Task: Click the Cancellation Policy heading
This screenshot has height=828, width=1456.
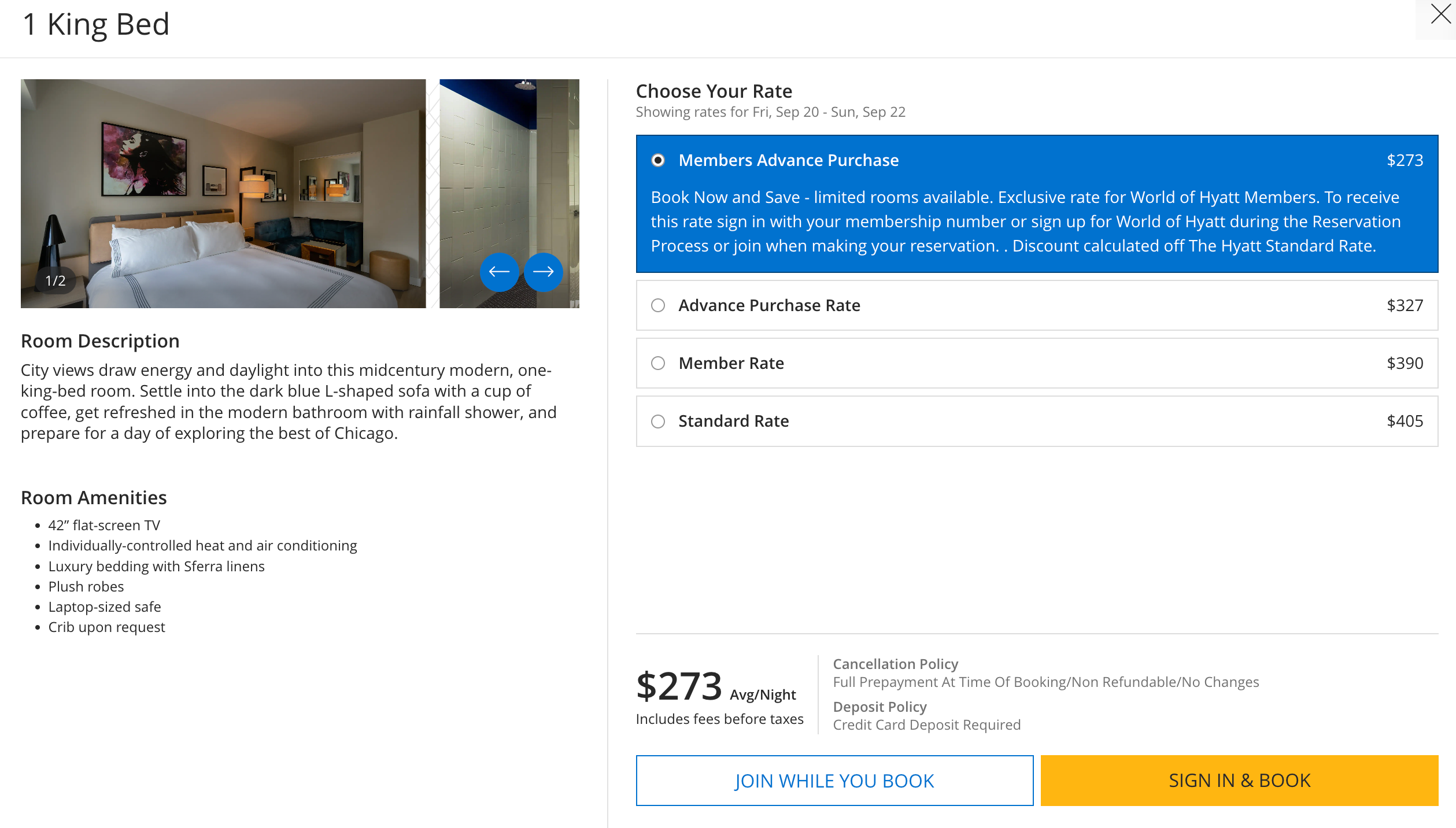Action: click(895, 664)
